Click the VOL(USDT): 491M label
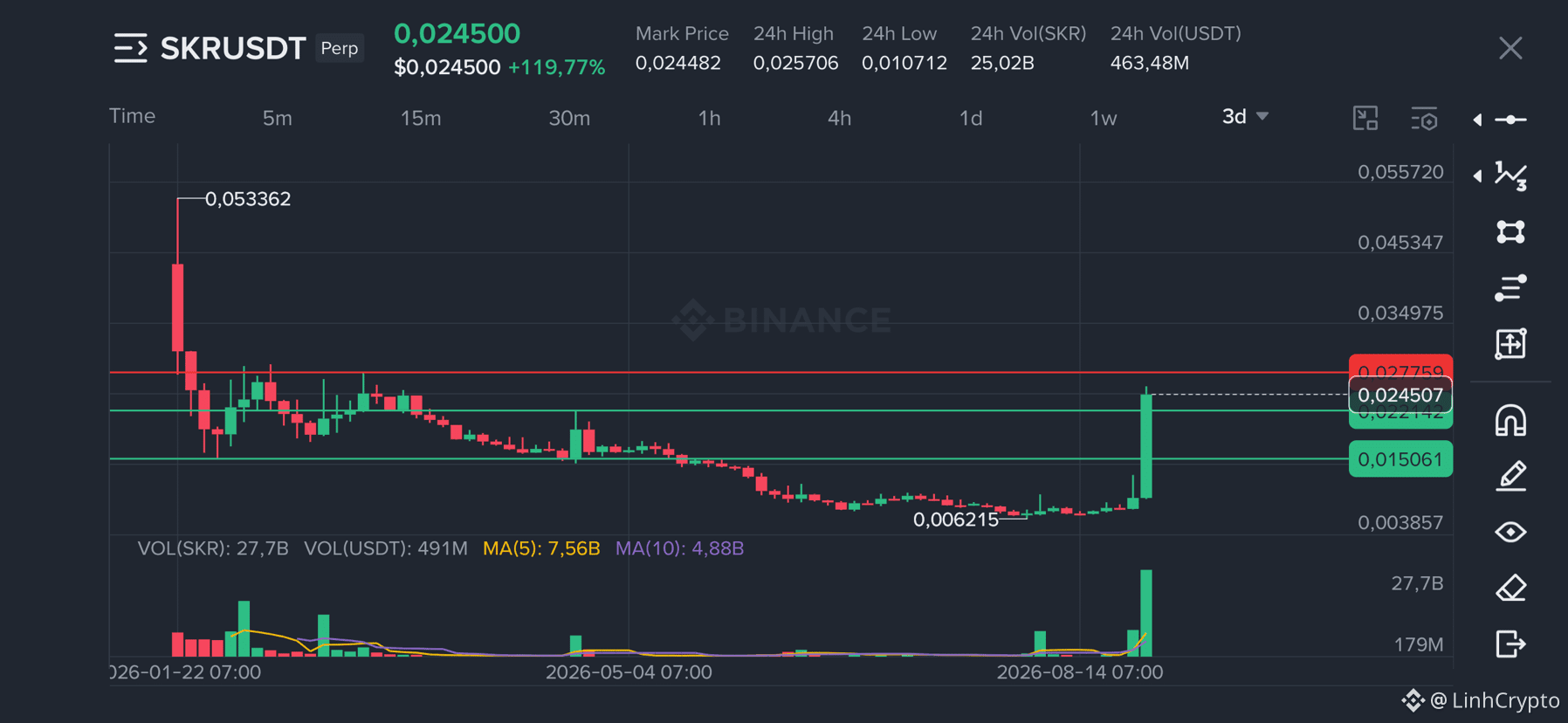 386,548
